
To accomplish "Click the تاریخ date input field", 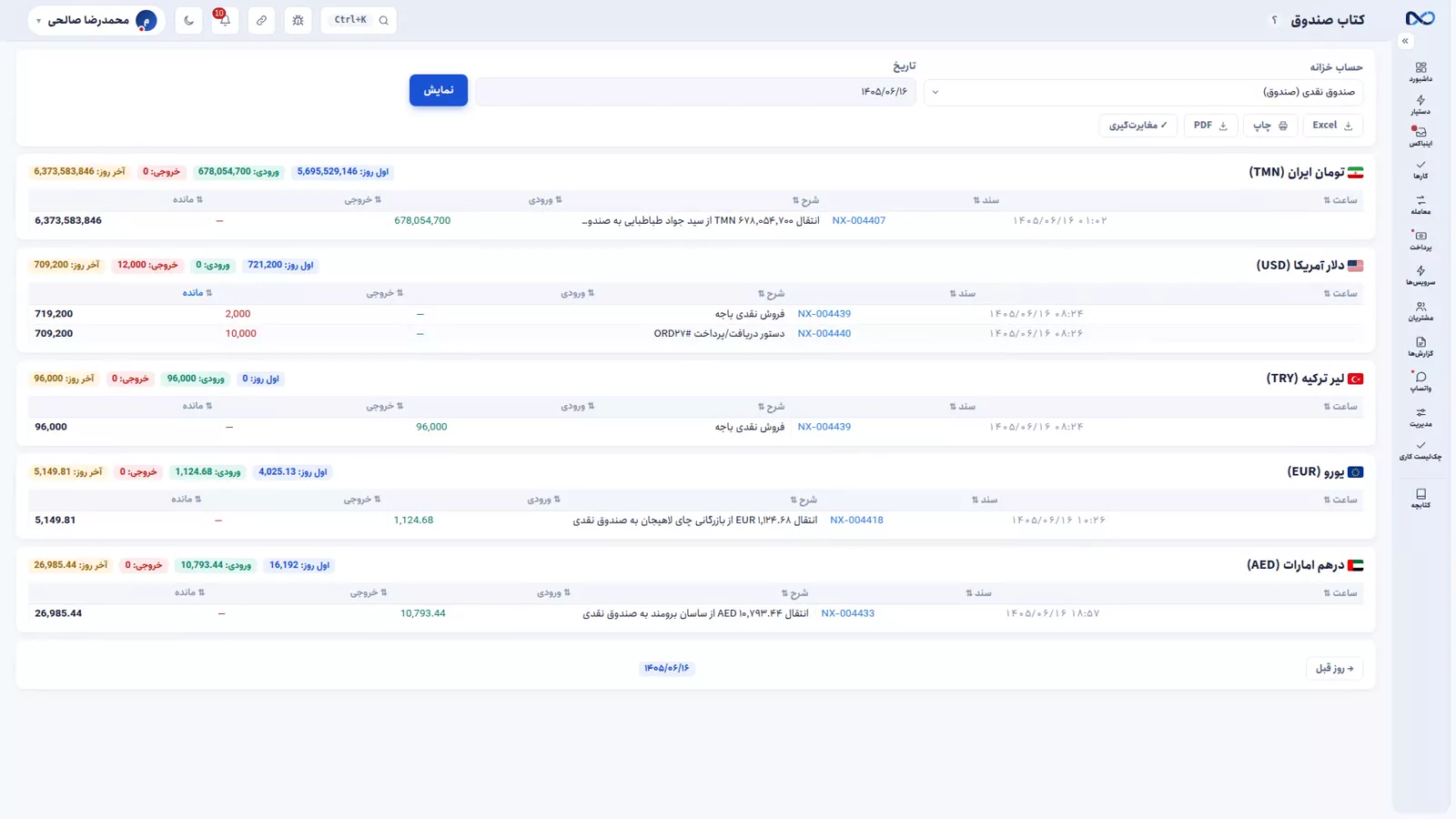I will (695, 92).
